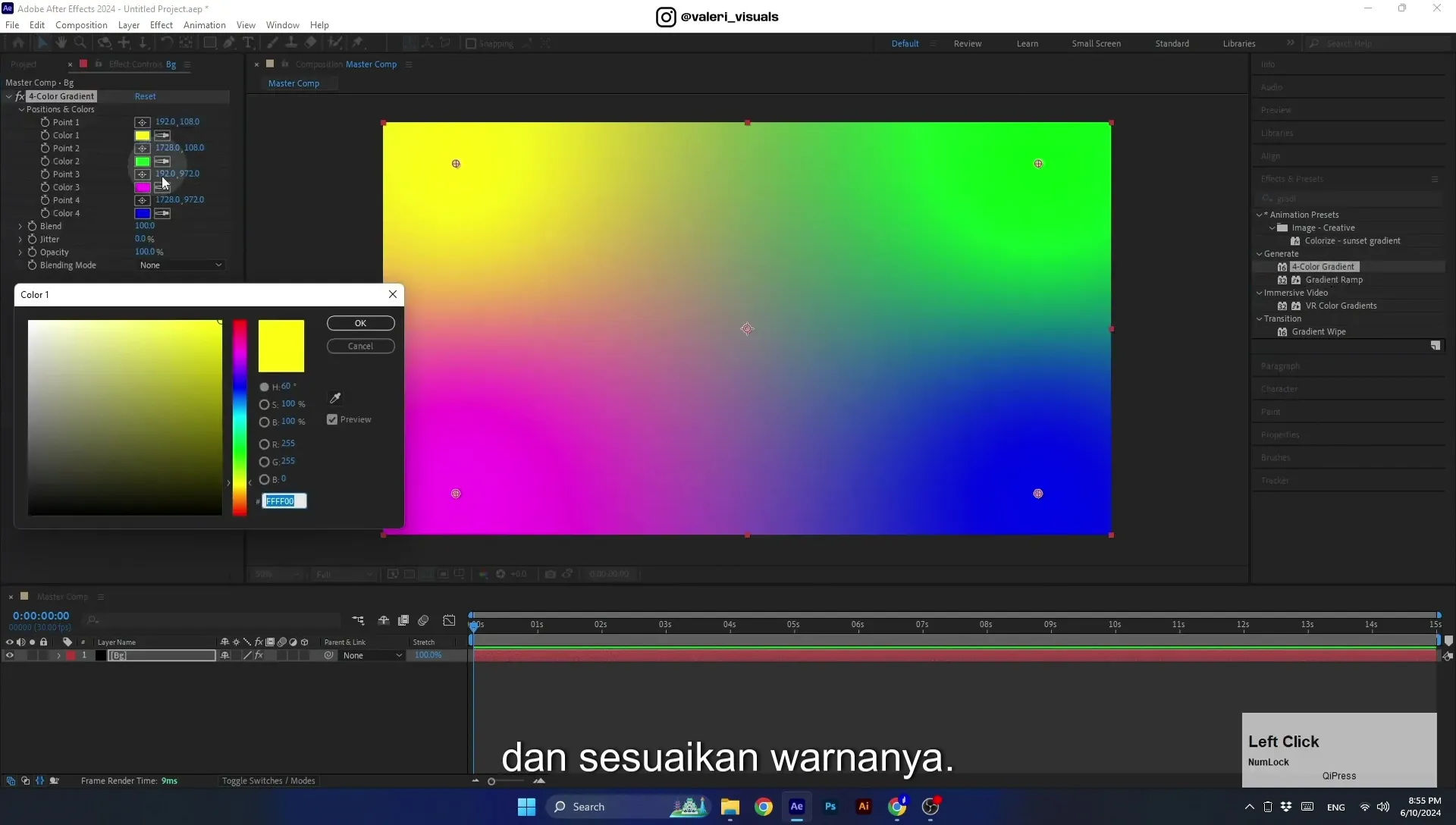Toggle the Preview checkbox in color dialog
1456x825 pixels.
click(x=332, y=419)
